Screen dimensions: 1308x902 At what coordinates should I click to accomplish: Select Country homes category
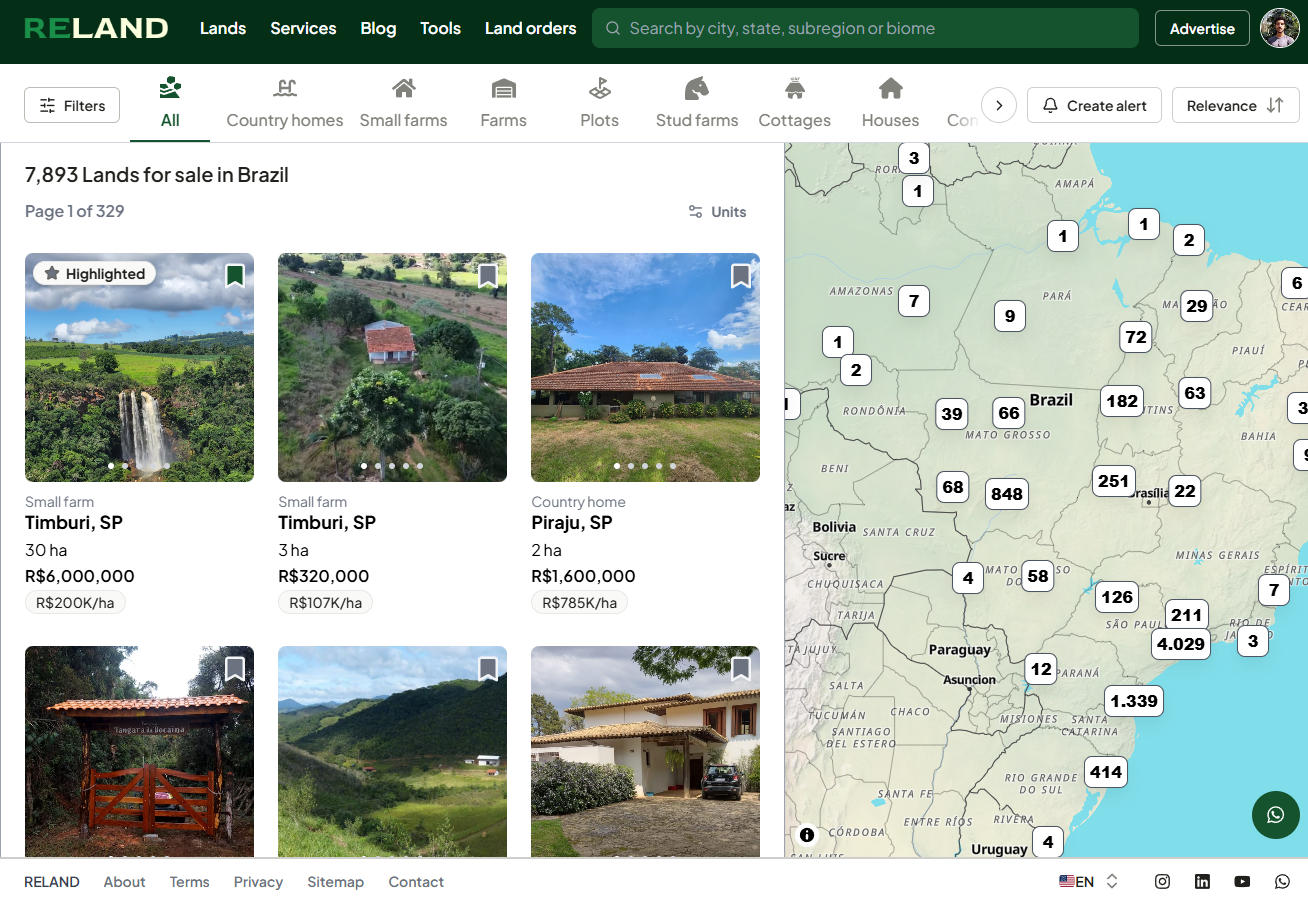pyautogui.click(x=285, y=104)
